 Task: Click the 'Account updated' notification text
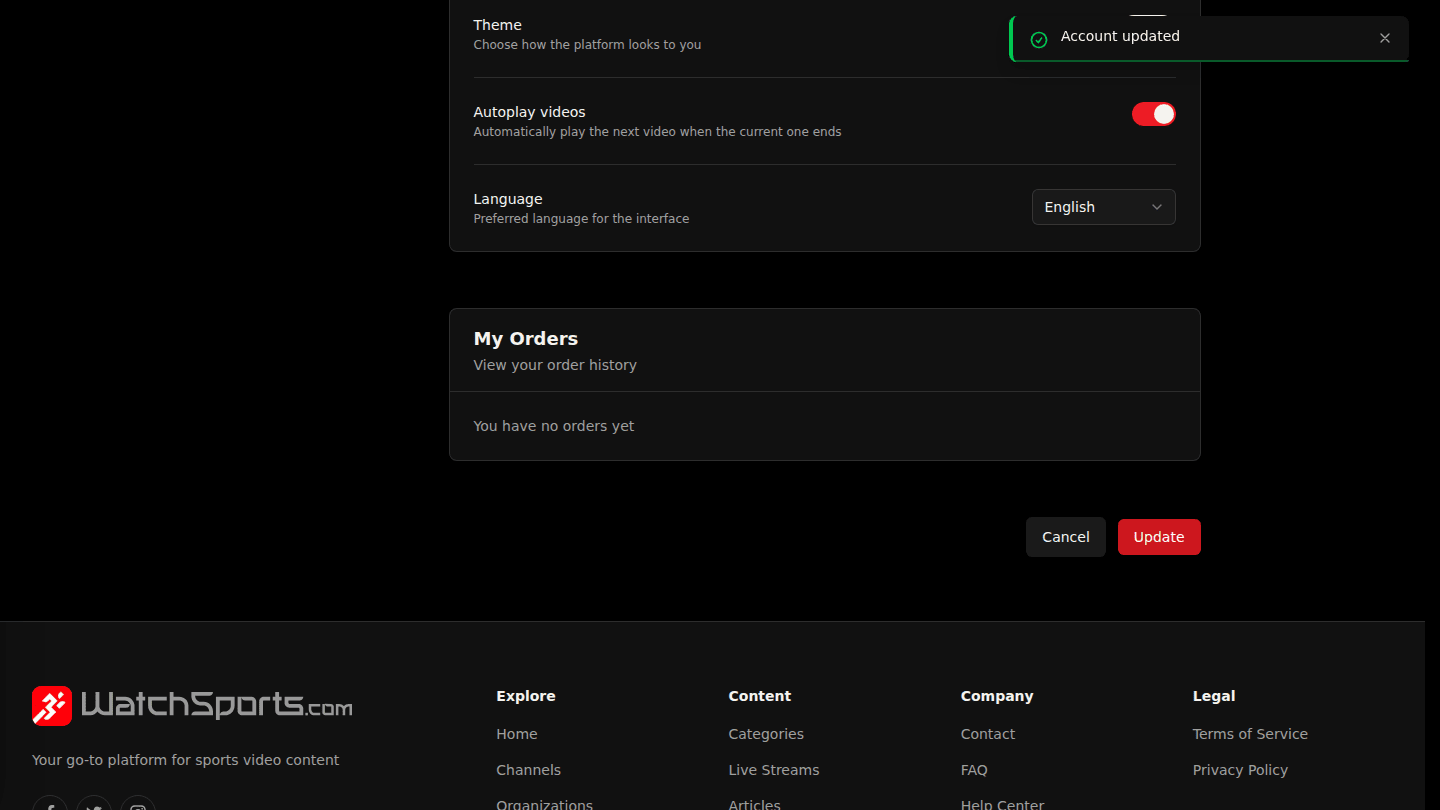[1120, 36]
